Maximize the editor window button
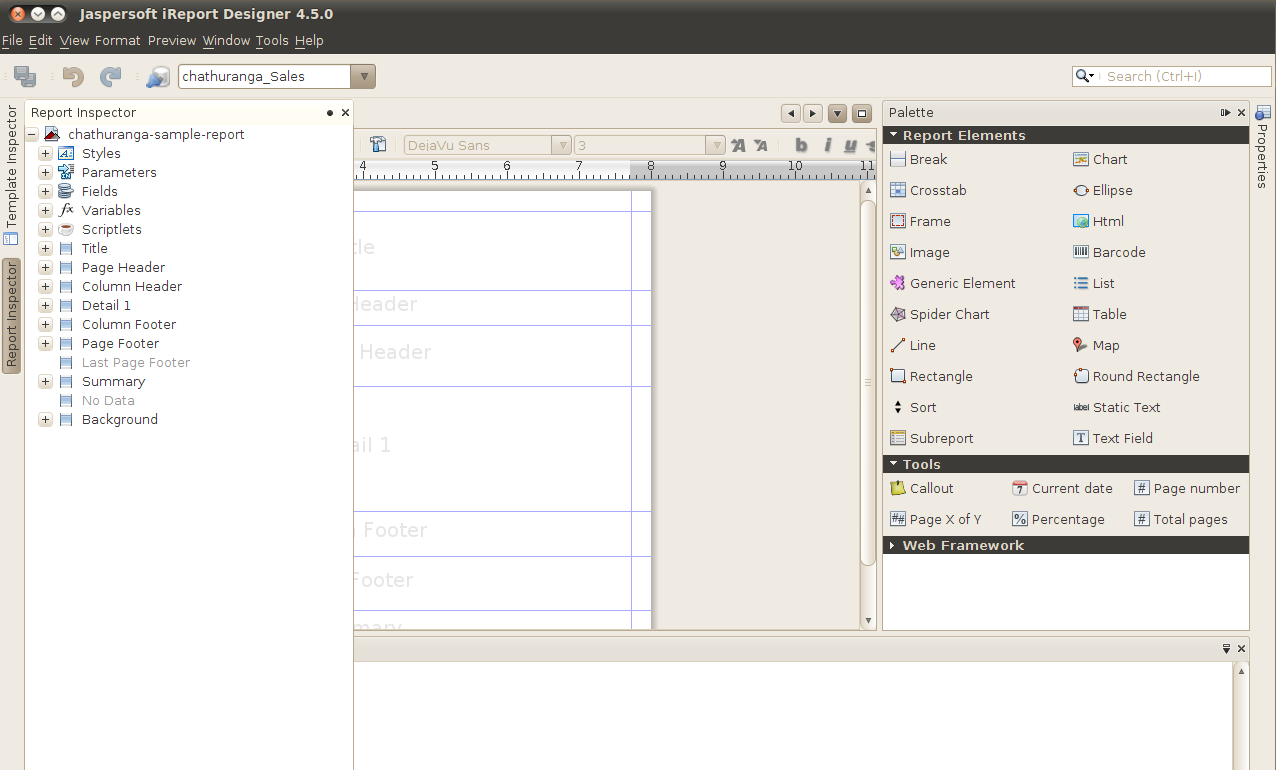 862,114
